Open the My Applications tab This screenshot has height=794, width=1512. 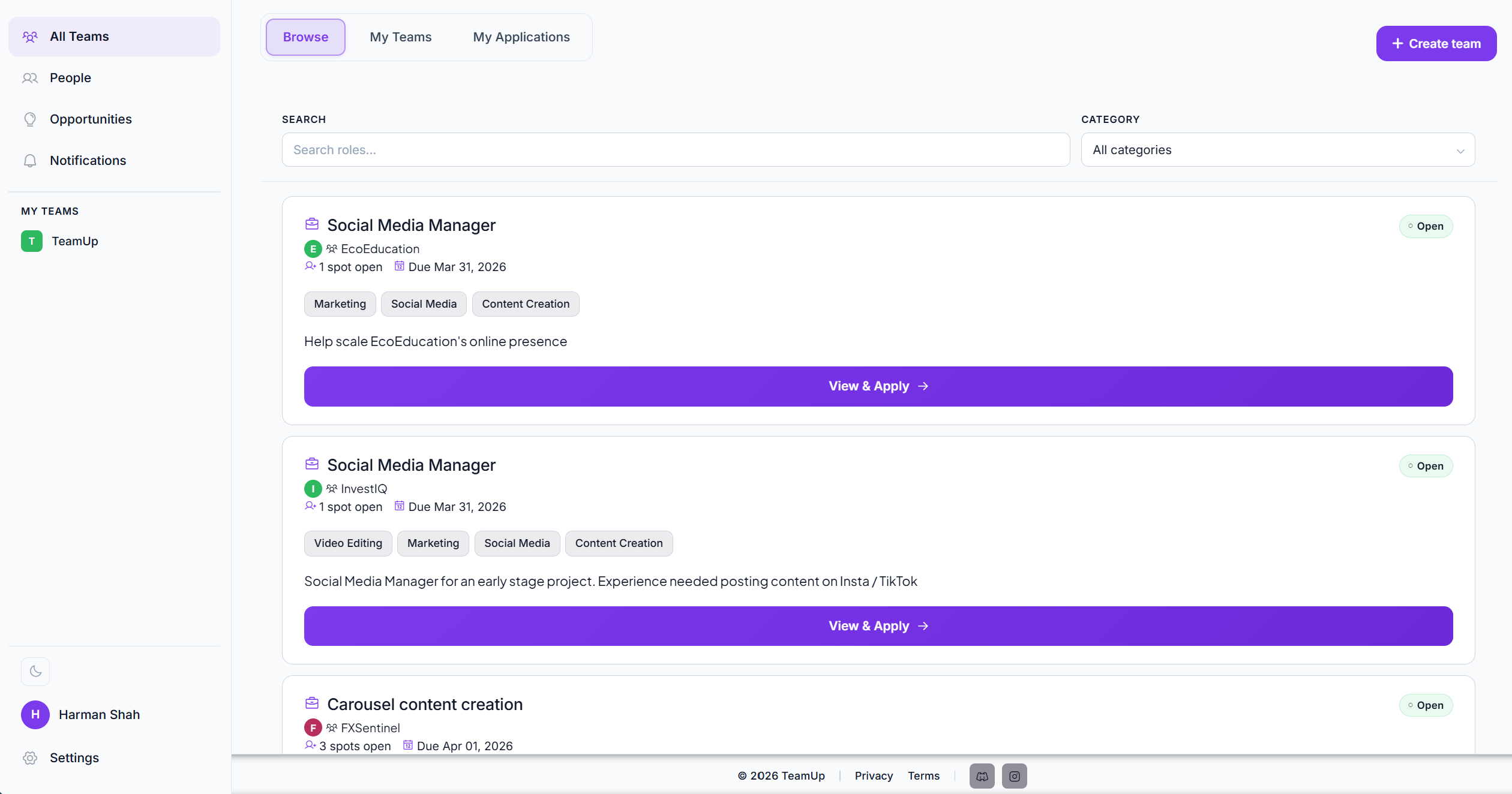[521, 37]
